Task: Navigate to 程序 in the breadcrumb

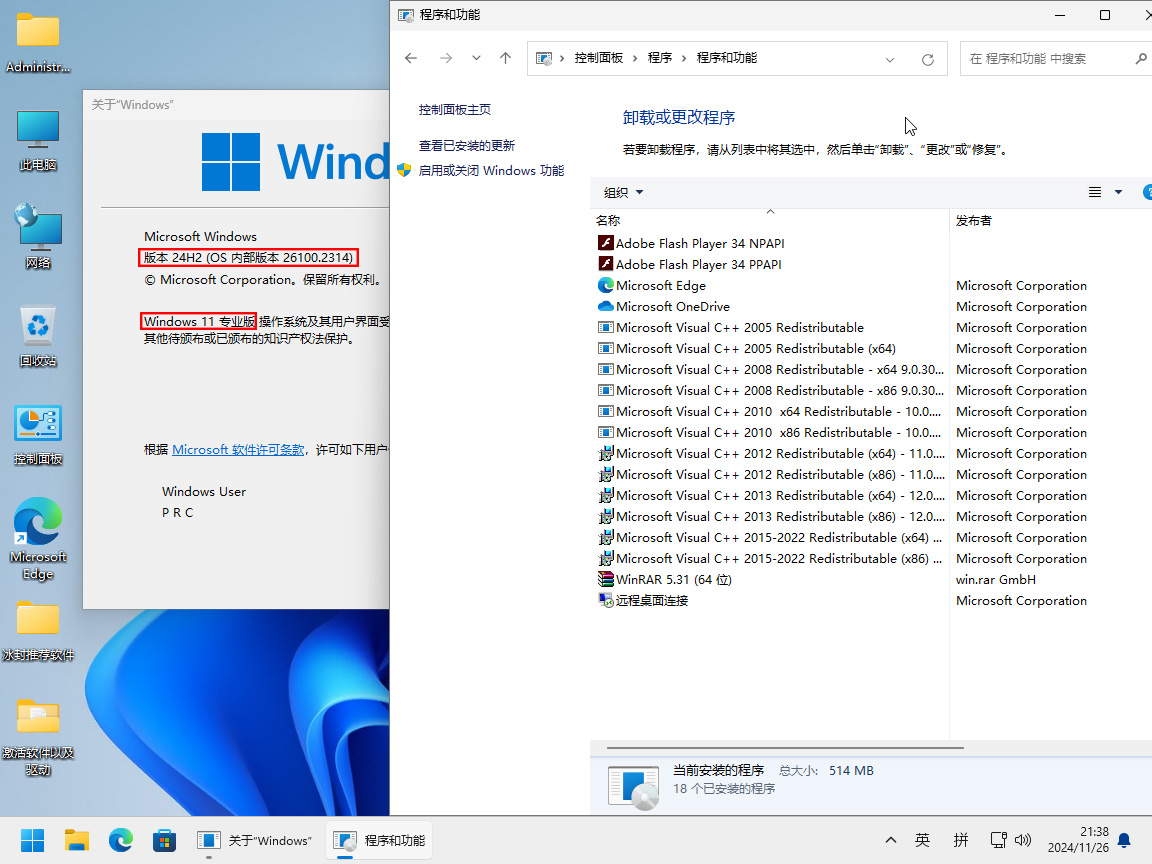Action: coord(660,58)
